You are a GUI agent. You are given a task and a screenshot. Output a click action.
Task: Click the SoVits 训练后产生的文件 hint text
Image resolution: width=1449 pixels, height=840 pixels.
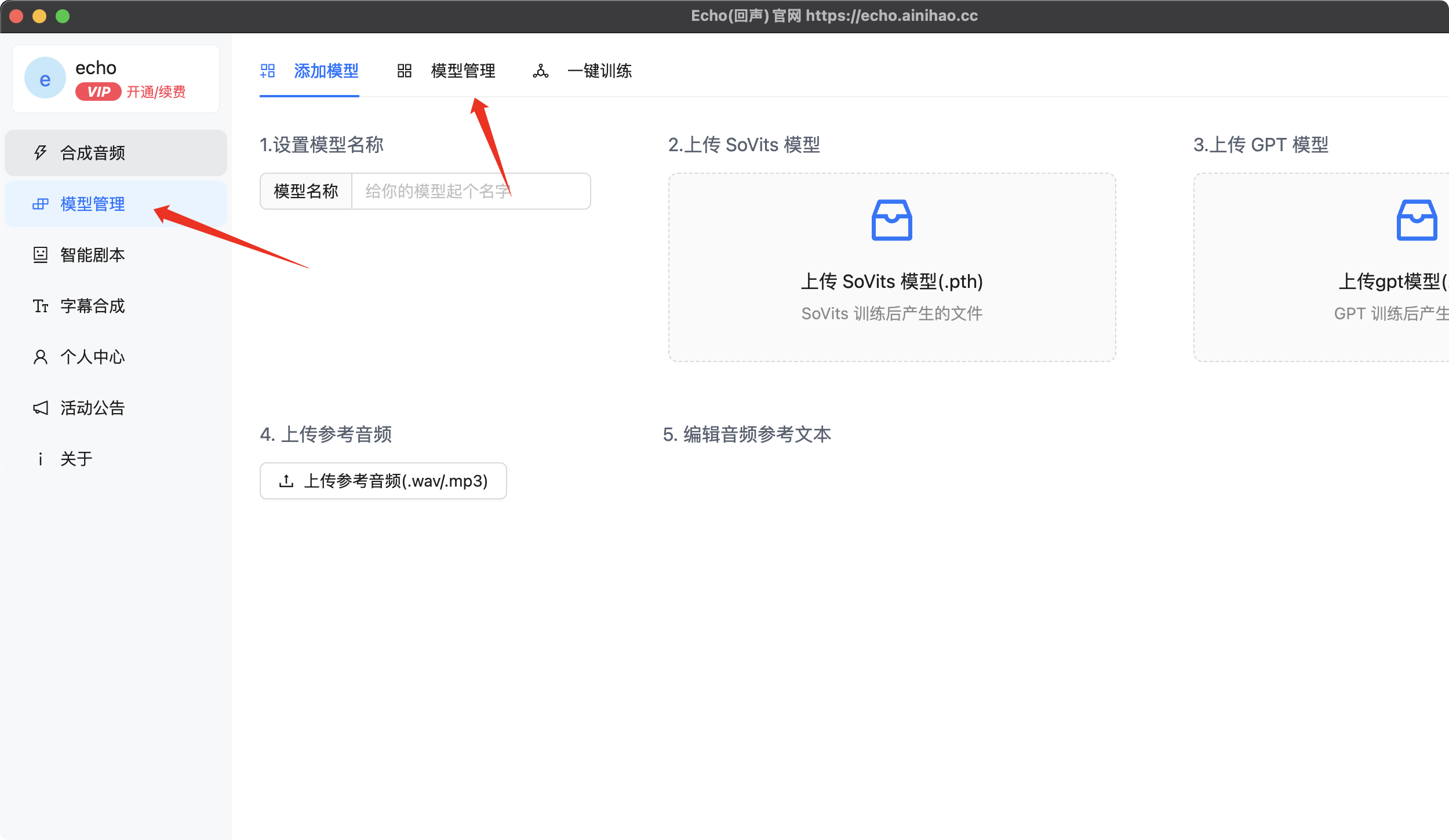click(892, 313)
